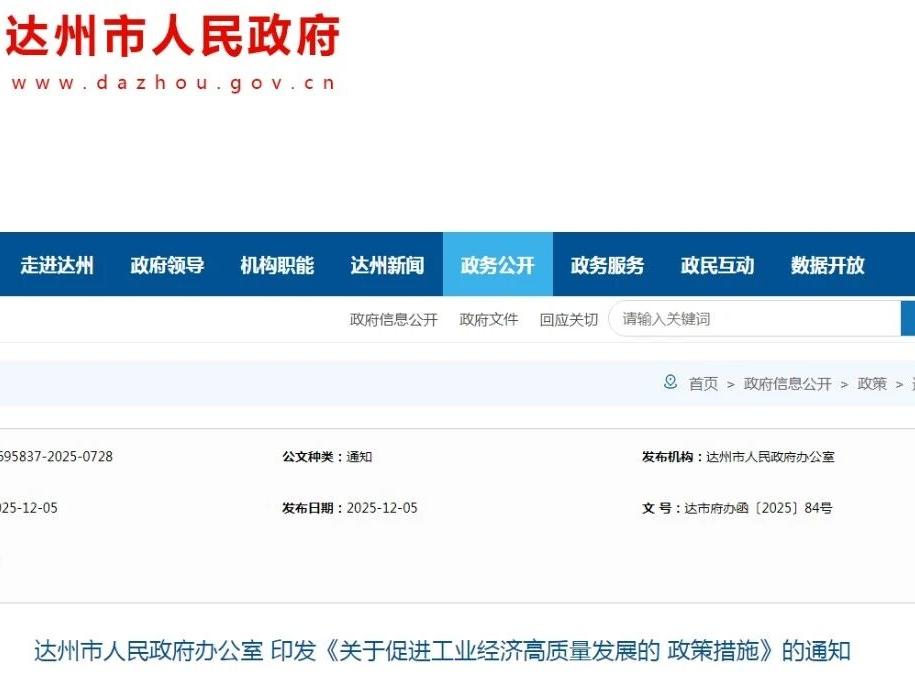This screenshot has width=915, height=686.
Task: Switch search scope to 政府文件
Action: point(489,320)
